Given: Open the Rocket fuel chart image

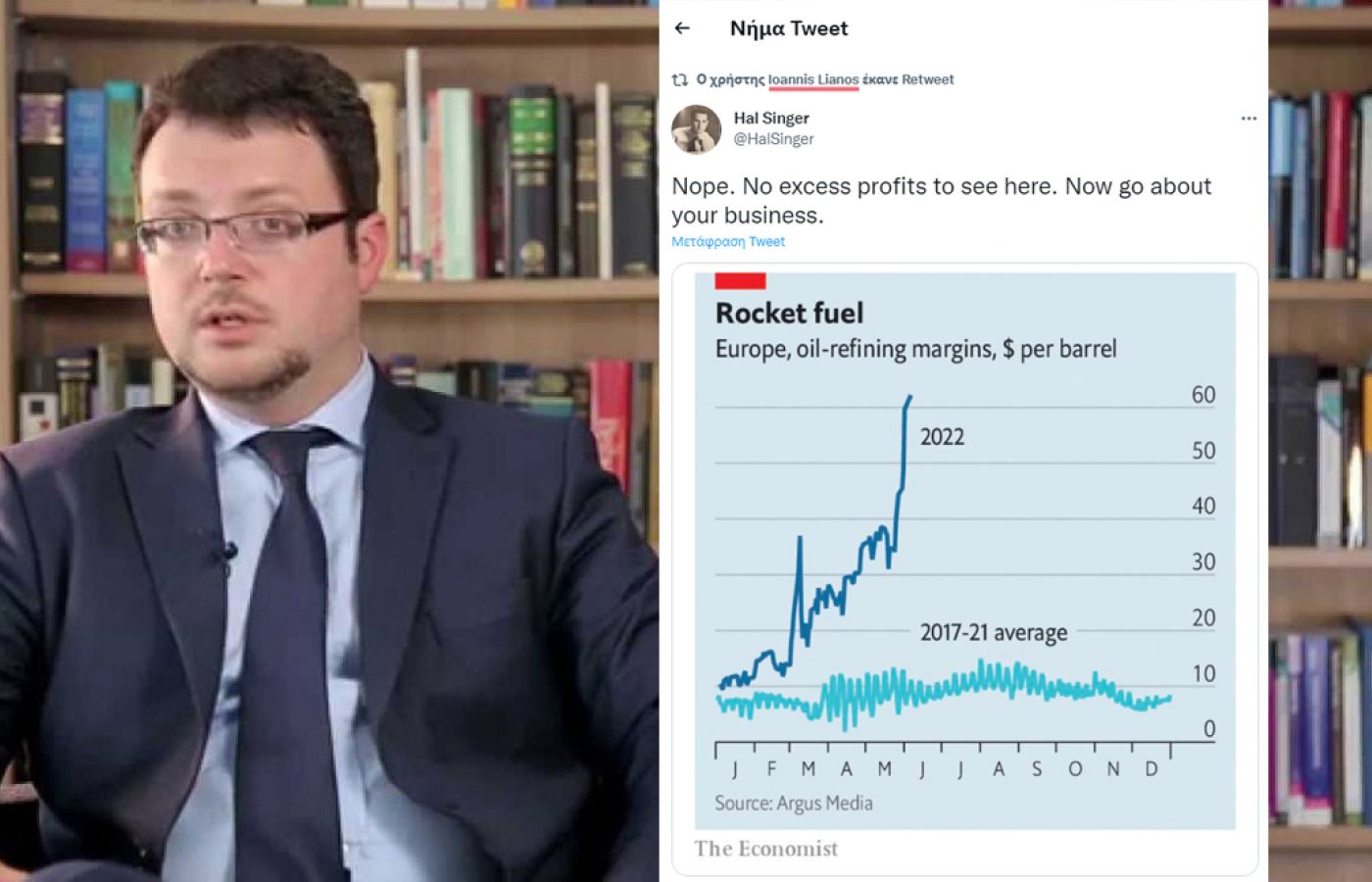Looking at the screenshot, I should (x=965, y=568).
